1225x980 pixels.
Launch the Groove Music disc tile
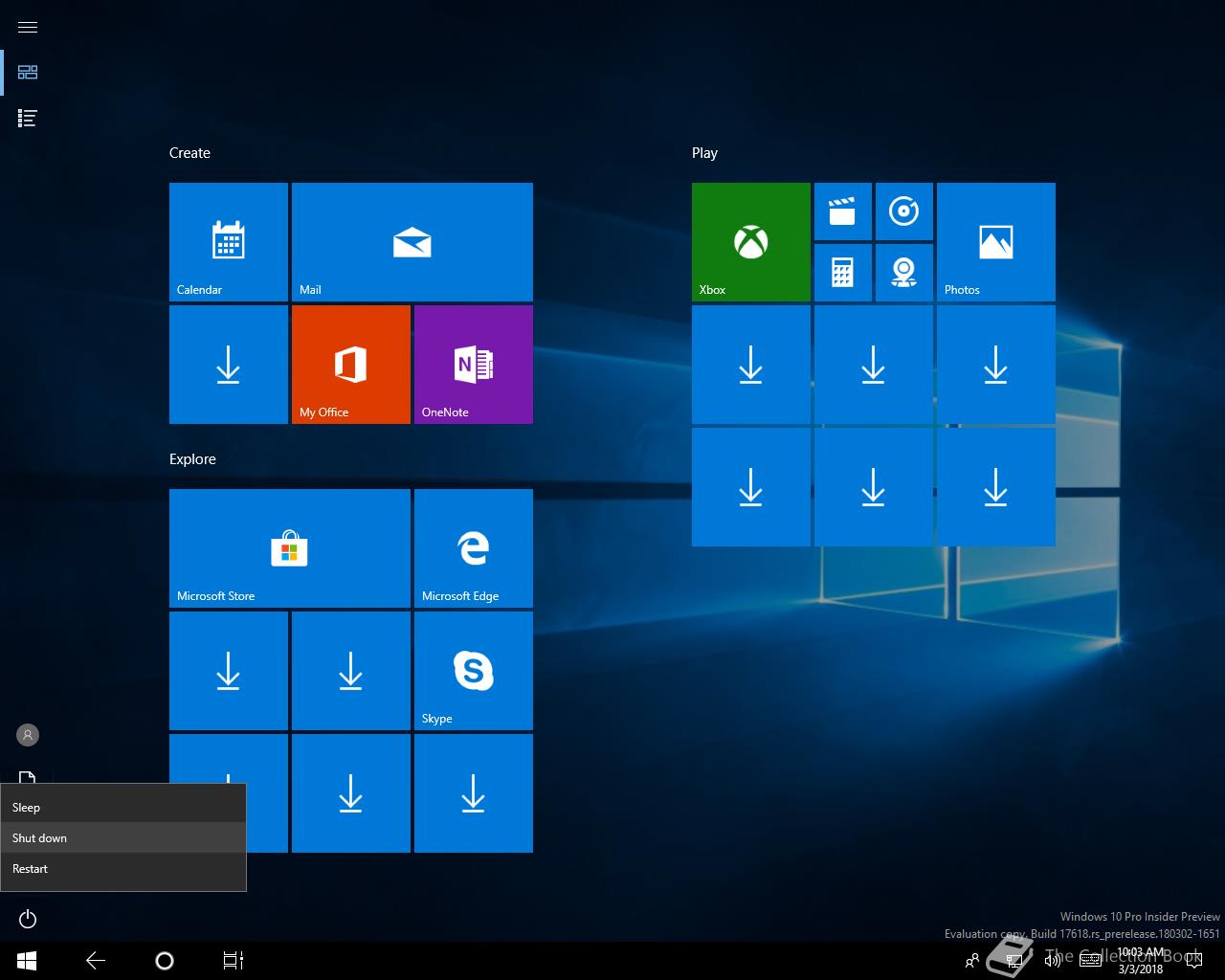tap(904, 212)
